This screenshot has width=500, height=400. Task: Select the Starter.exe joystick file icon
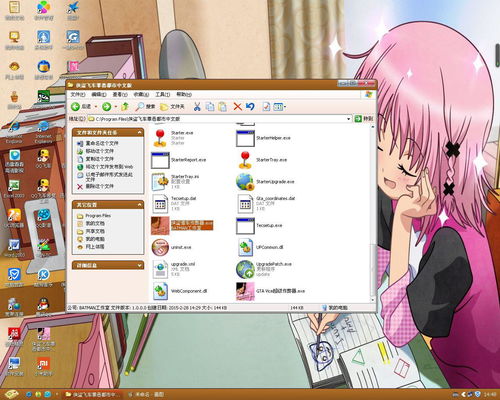pos(160,138)
